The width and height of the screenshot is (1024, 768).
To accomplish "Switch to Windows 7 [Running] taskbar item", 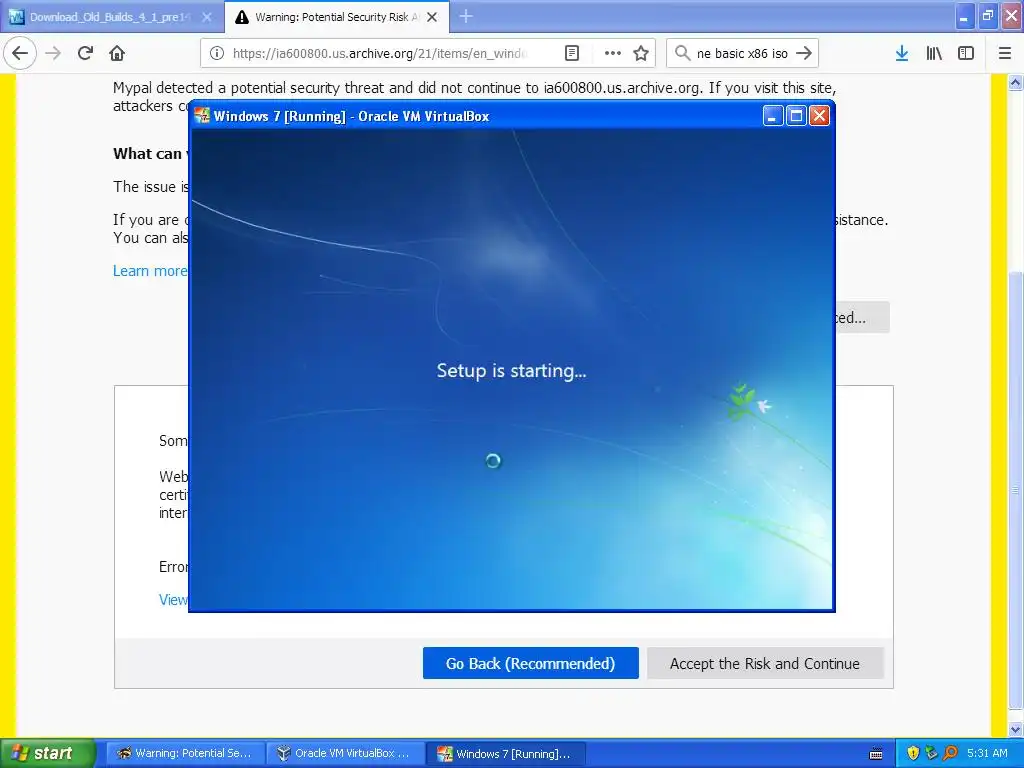I will (x=507, y=753).
